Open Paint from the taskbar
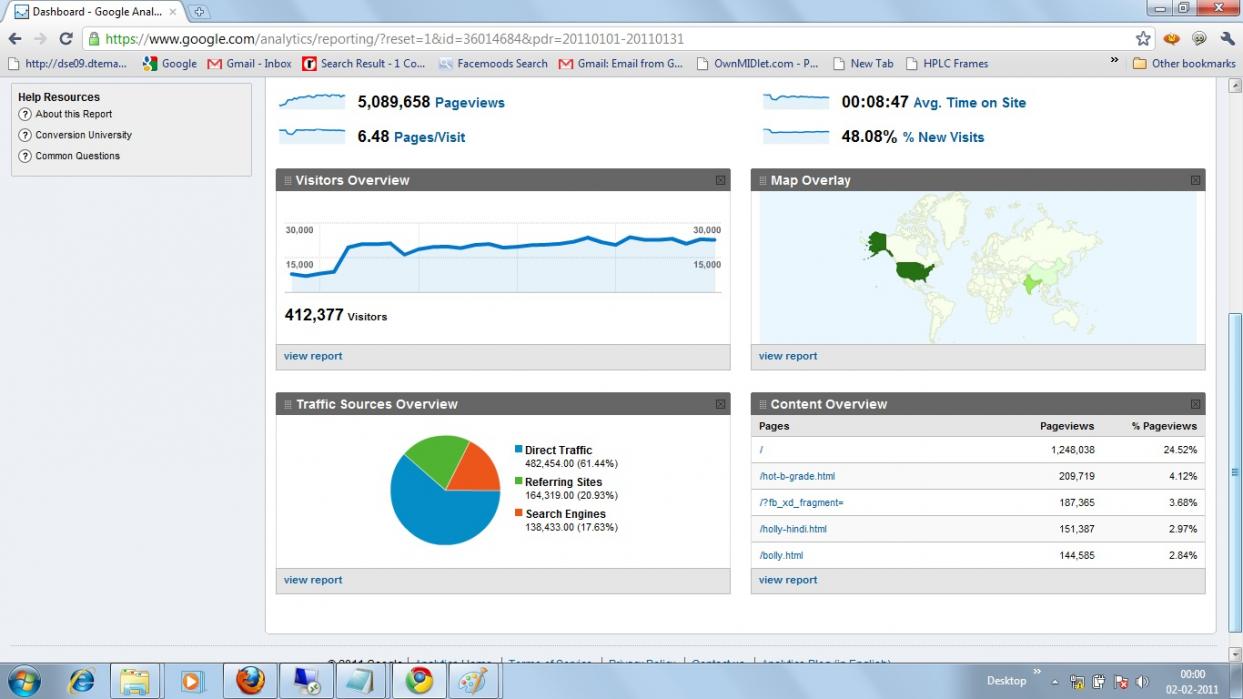1243x699 pixels. (472, 681)
